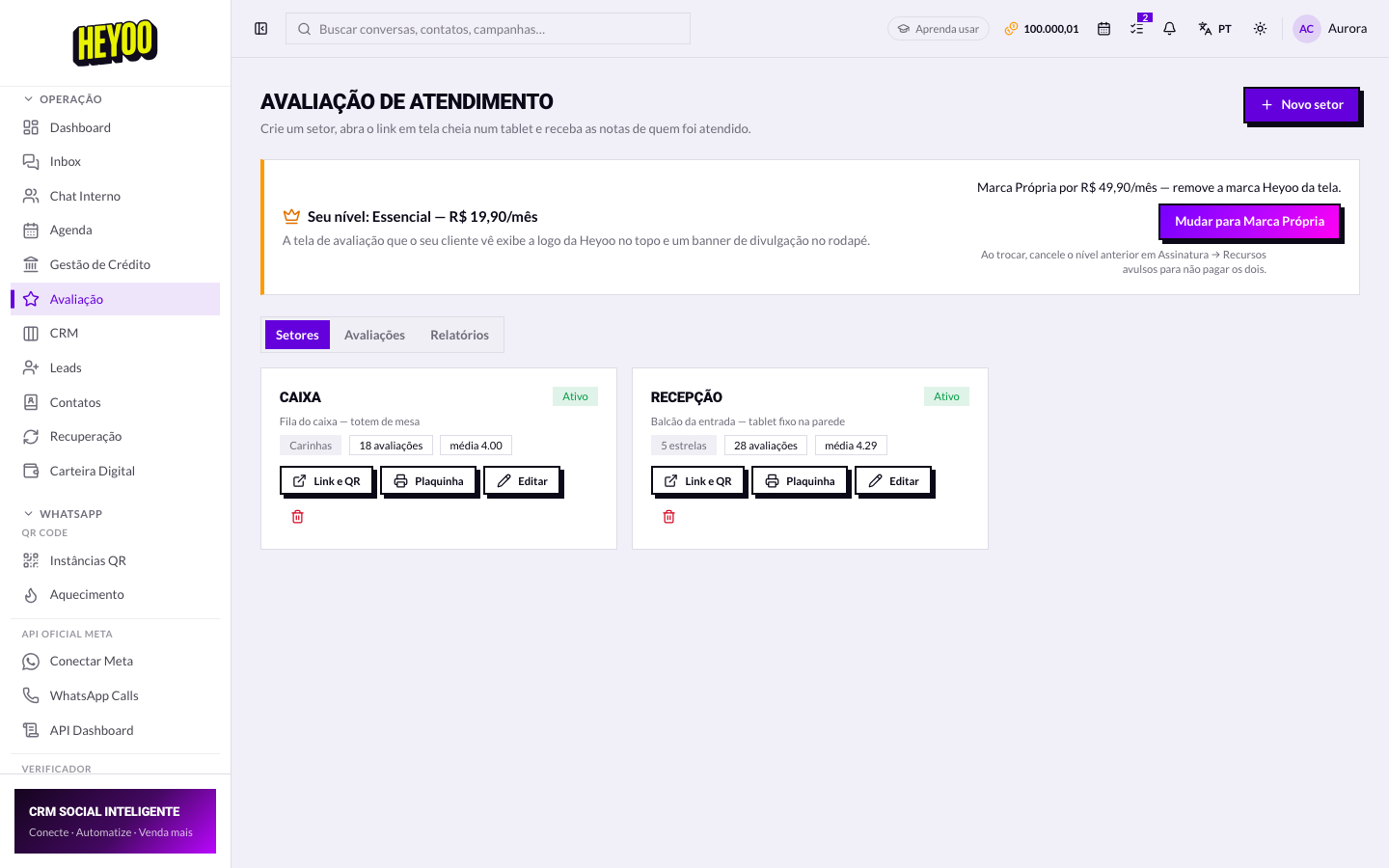1389x868 pixels.
Task: Delete the RECEPÇÃO sector trash icon
Action: pos(668,517)
